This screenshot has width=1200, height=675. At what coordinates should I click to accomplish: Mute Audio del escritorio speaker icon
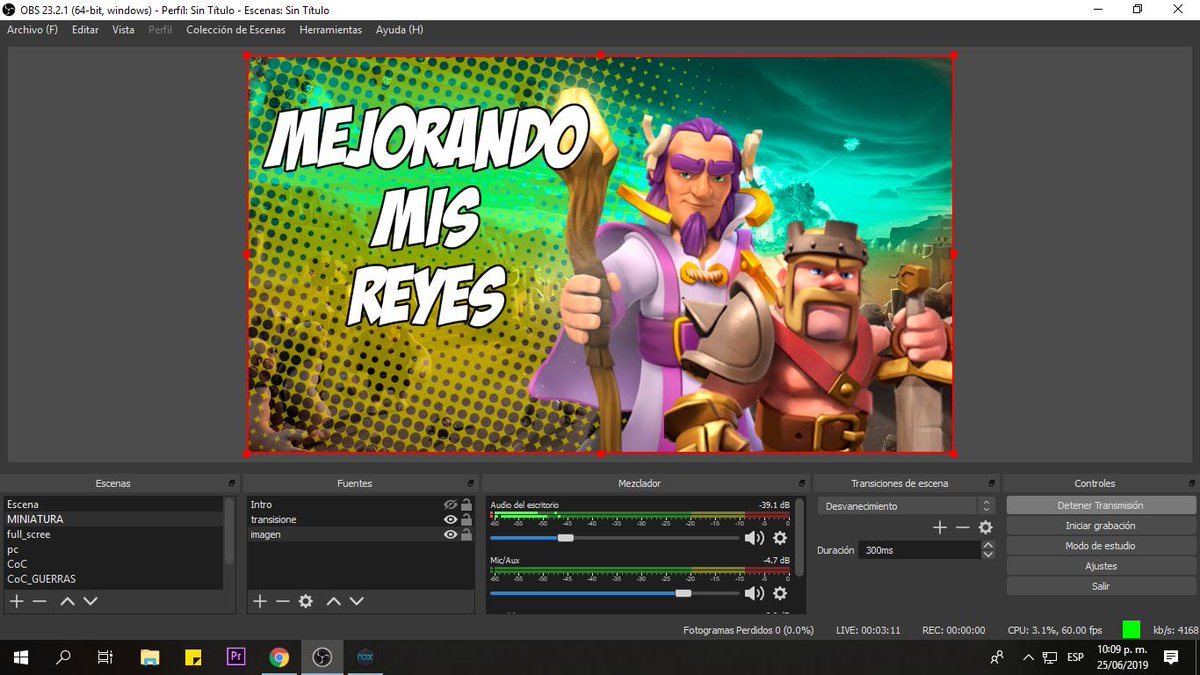coord(754,538)
